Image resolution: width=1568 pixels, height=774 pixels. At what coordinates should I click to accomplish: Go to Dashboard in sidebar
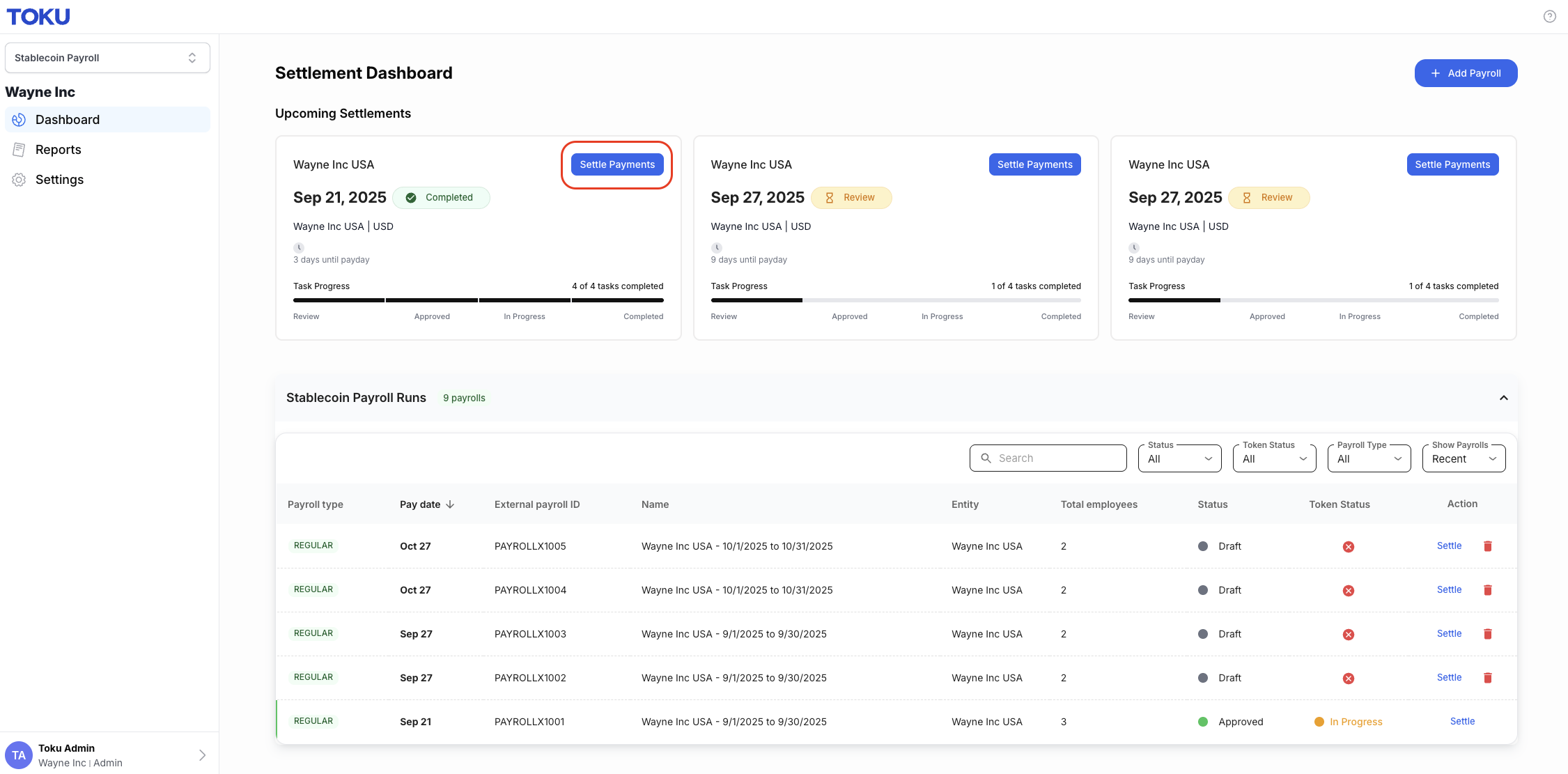tap(107, 120)
